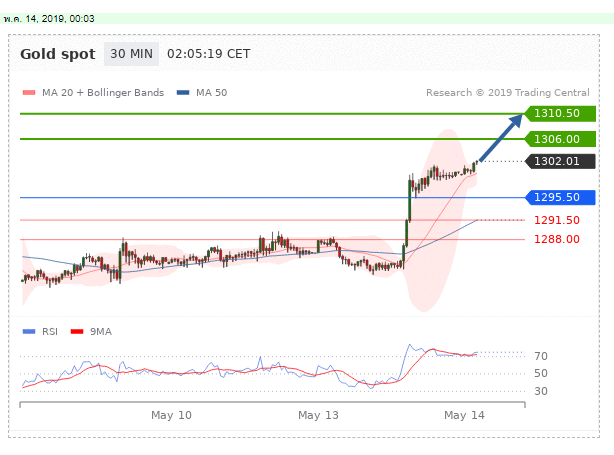
Task: Click the MA 20 + Bollinger Bands label
Action: [x=103, y=93]
